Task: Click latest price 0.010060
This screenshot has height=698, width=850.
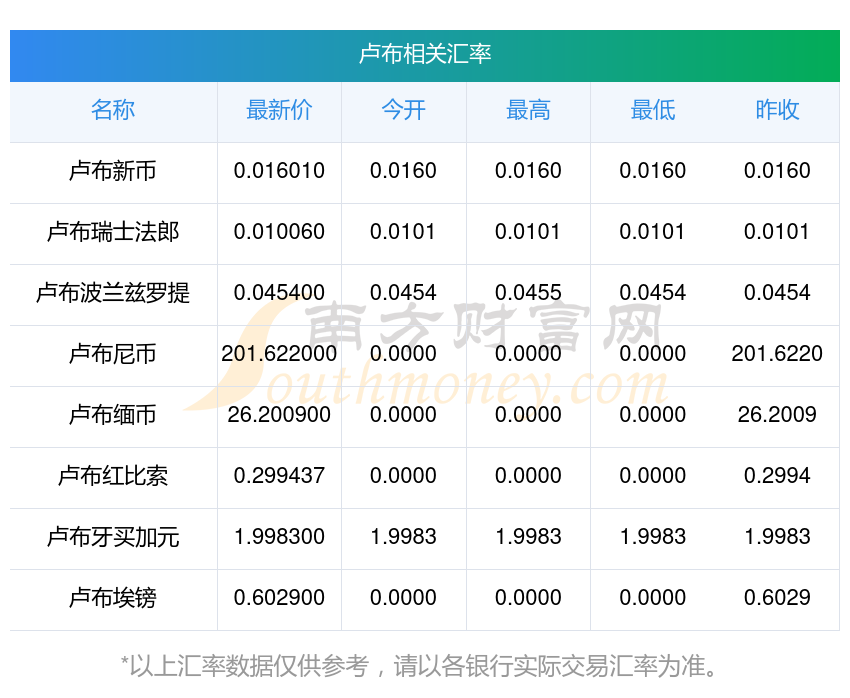Action: (279, 232)
